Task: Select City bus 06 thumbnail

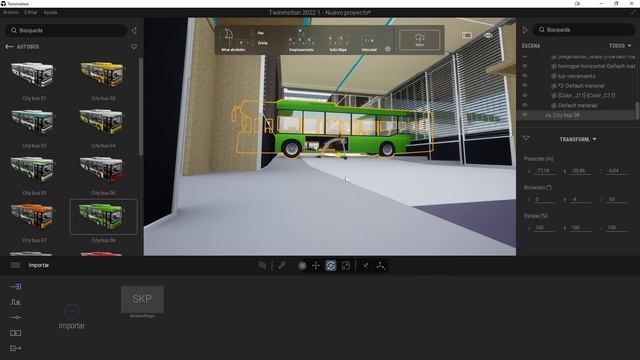Action: point(103,170)
